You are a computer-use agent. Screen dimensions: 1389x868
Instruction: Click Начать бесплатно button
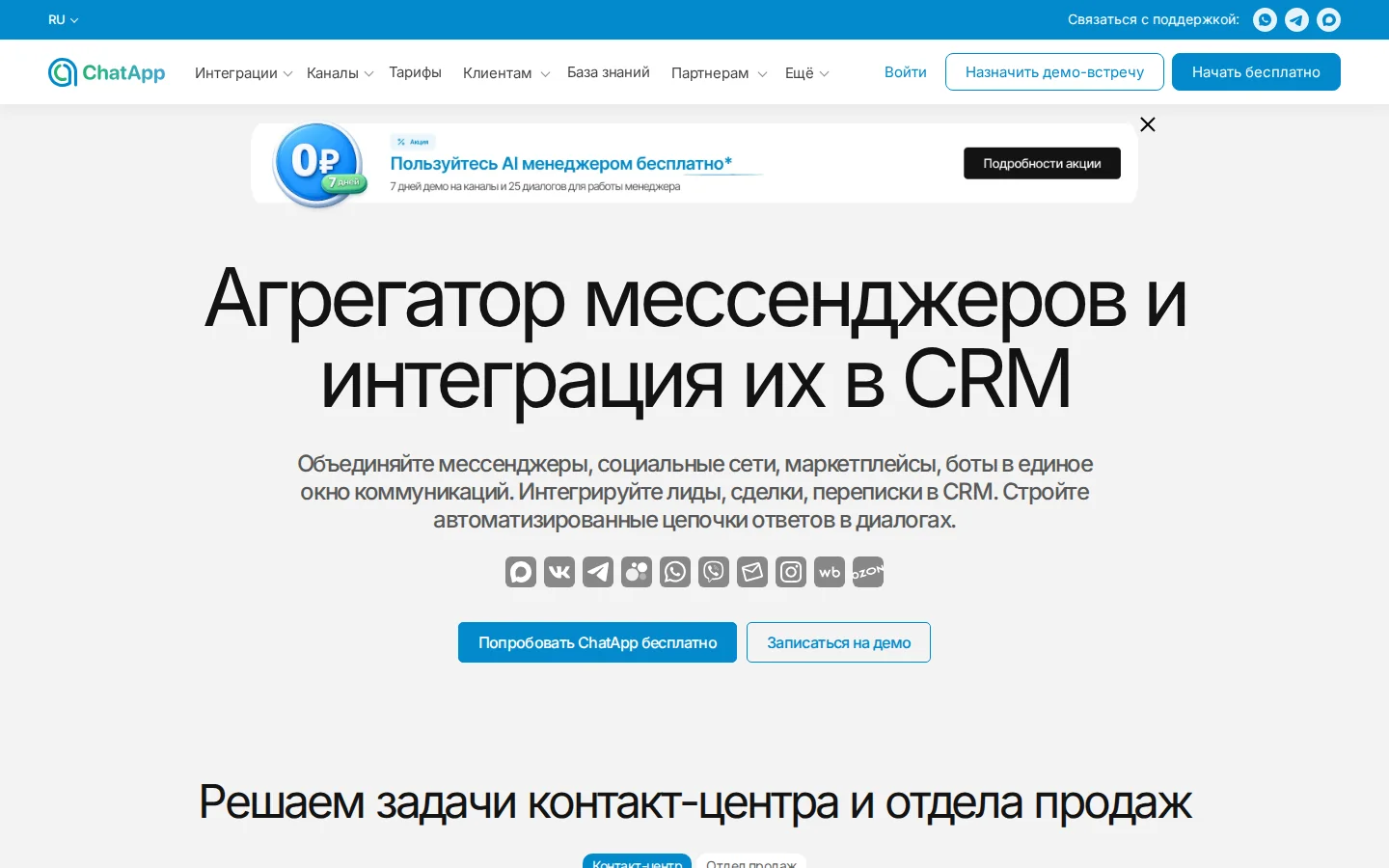(x=1256, y=72)
